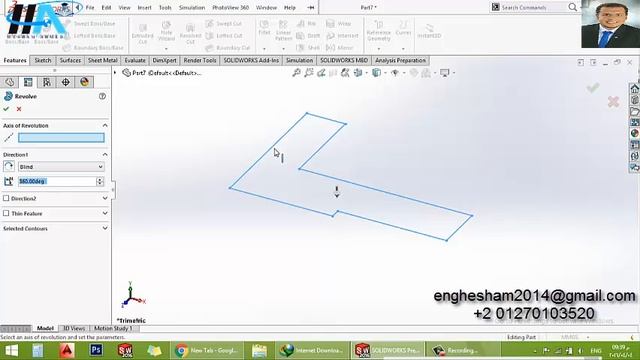Open File Explorer folder icon in task pane
The height and width of the screenshot is (360, 640).
pos(634,111)
